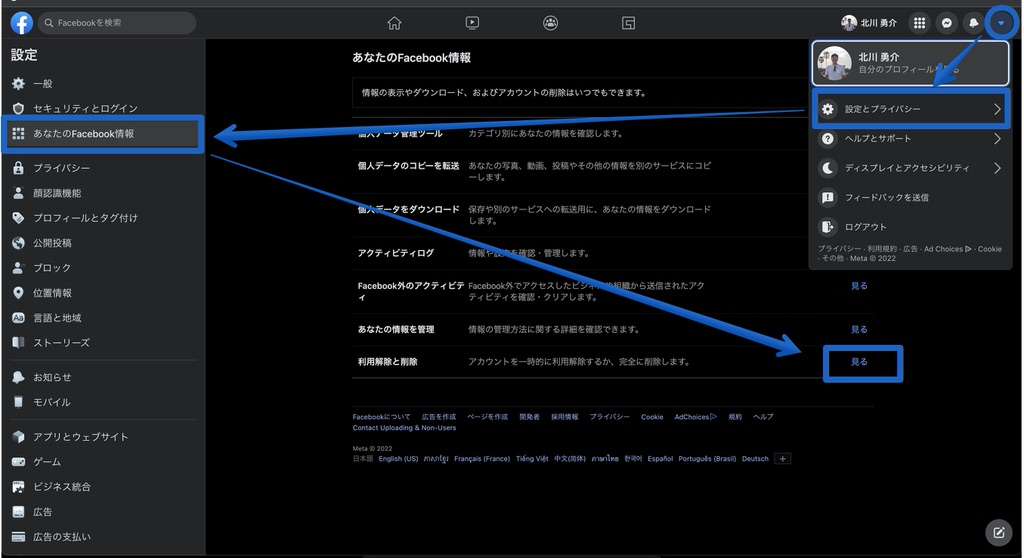The width and height of the screenshot is (1024, 558).
Task: Open ディスプレイとアクセシビリティ menu entry
Action: (x=910, y=168)
